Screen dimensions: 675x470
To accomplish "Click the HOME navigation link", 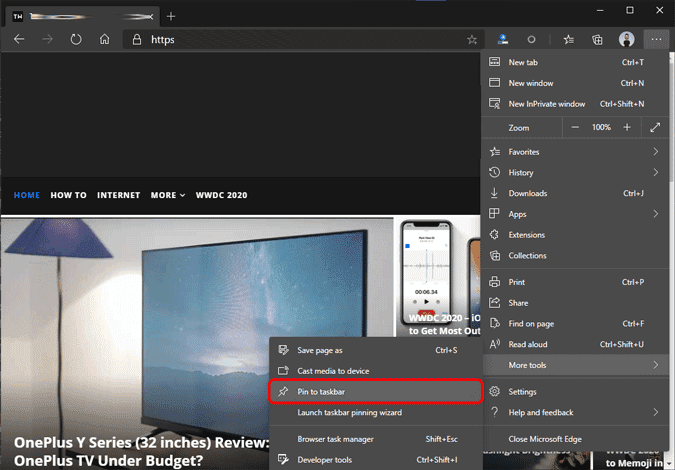I will coord(27,195).
